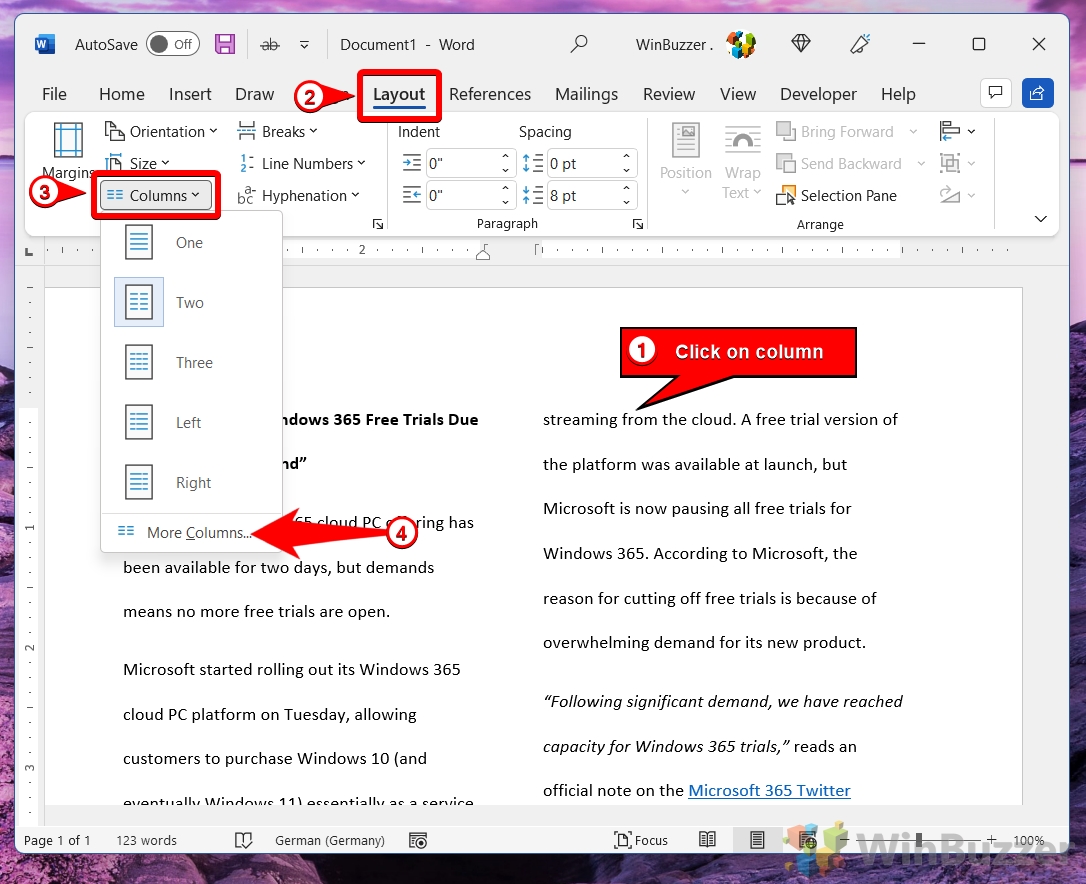
Task: Open the Group objects dropdown
Action: [957, 163]
